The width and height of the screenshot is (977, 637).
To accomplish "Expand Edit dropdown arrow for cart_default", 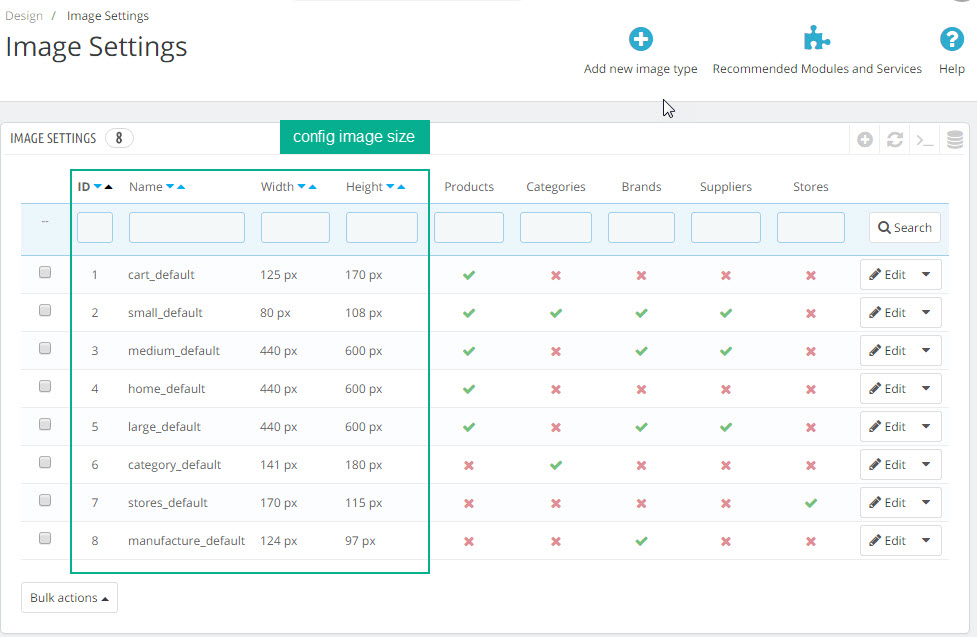I will [x=927, y=274].
